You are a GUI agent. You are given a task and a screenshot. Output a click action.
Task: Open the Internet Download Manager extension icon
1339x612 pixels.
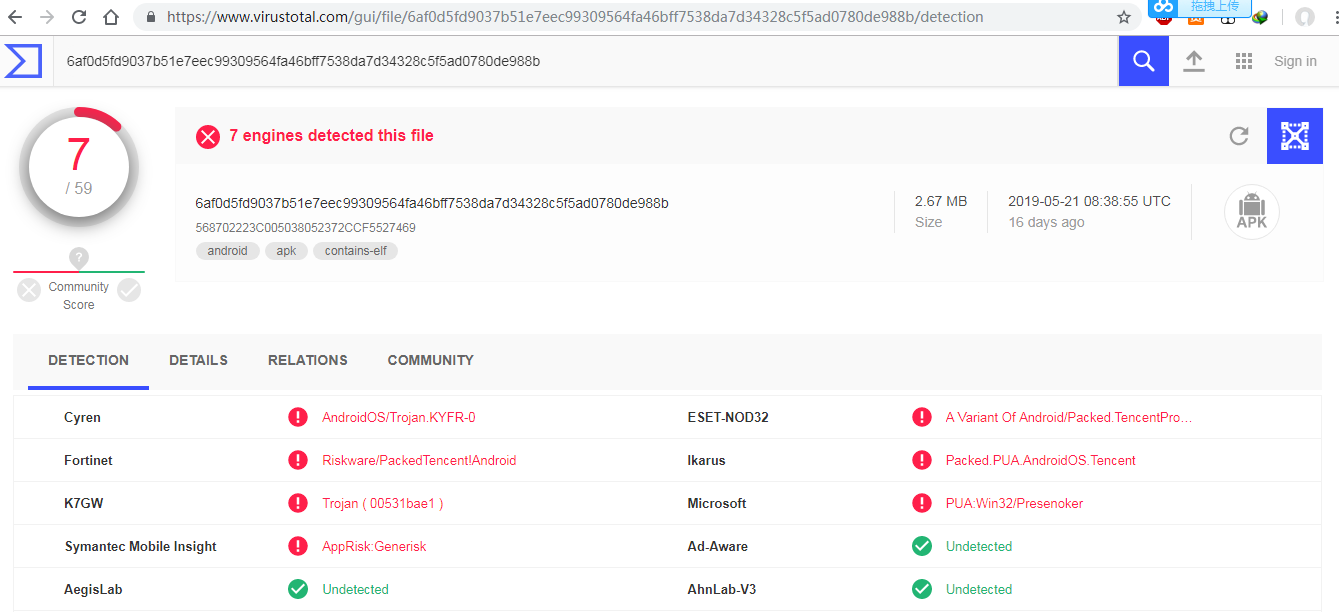tap(1260, 17)
